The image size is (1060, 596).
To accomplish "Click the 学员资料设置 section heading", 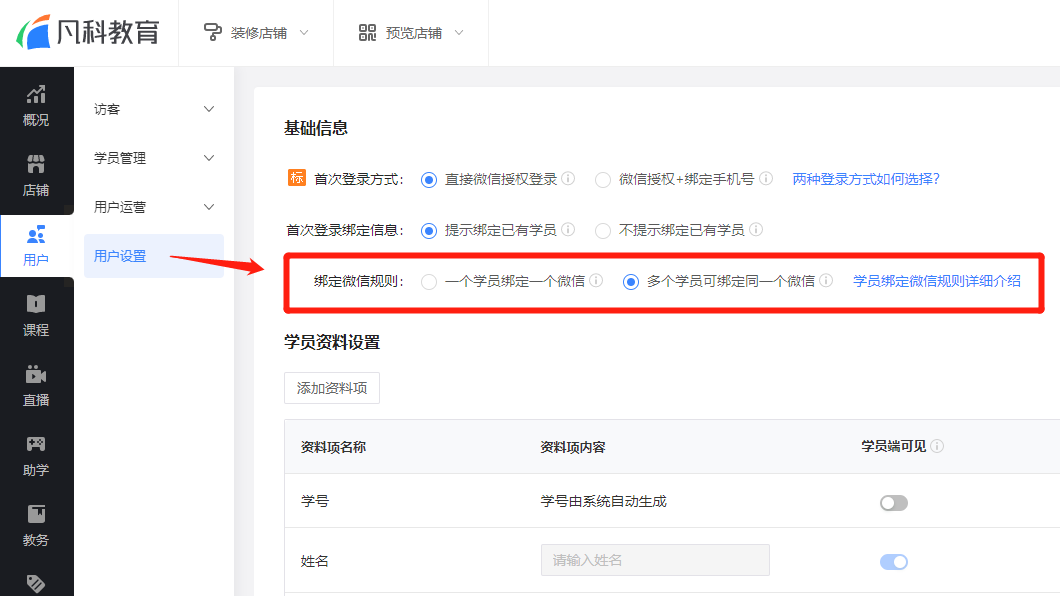I will [x=332, y=342].
